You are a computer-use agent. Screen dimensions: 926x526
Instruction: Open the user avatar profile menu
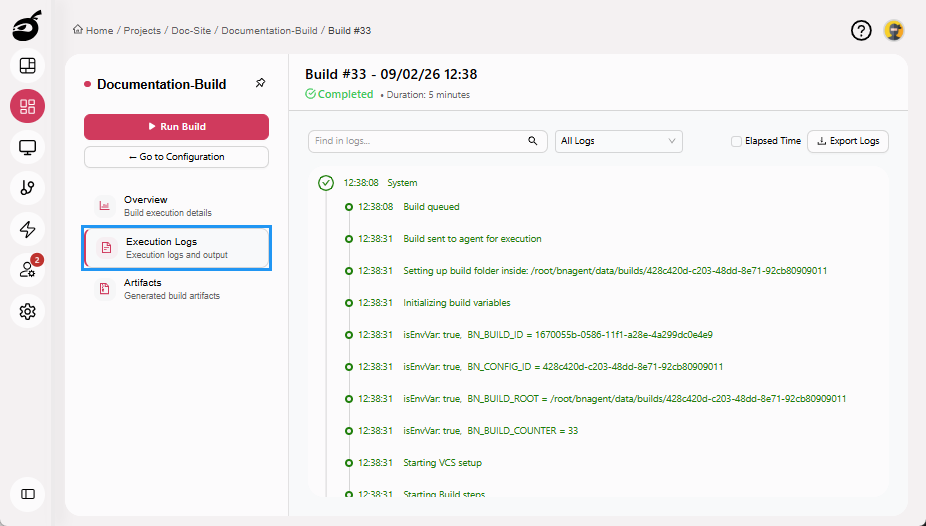[x=894, y=31]
